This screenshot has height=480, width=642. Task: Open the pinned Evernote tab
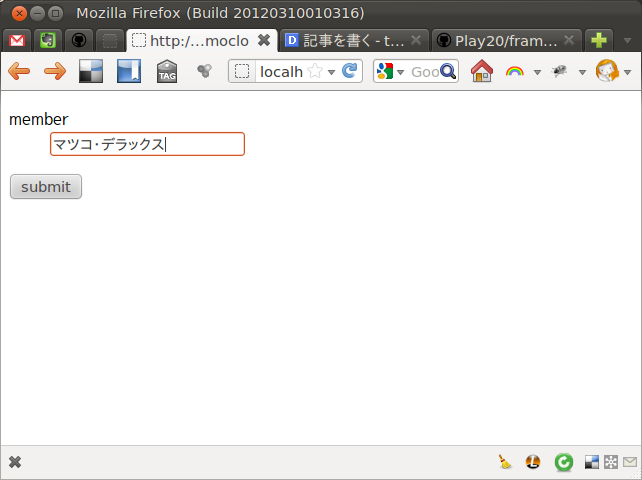pos(47,41)
